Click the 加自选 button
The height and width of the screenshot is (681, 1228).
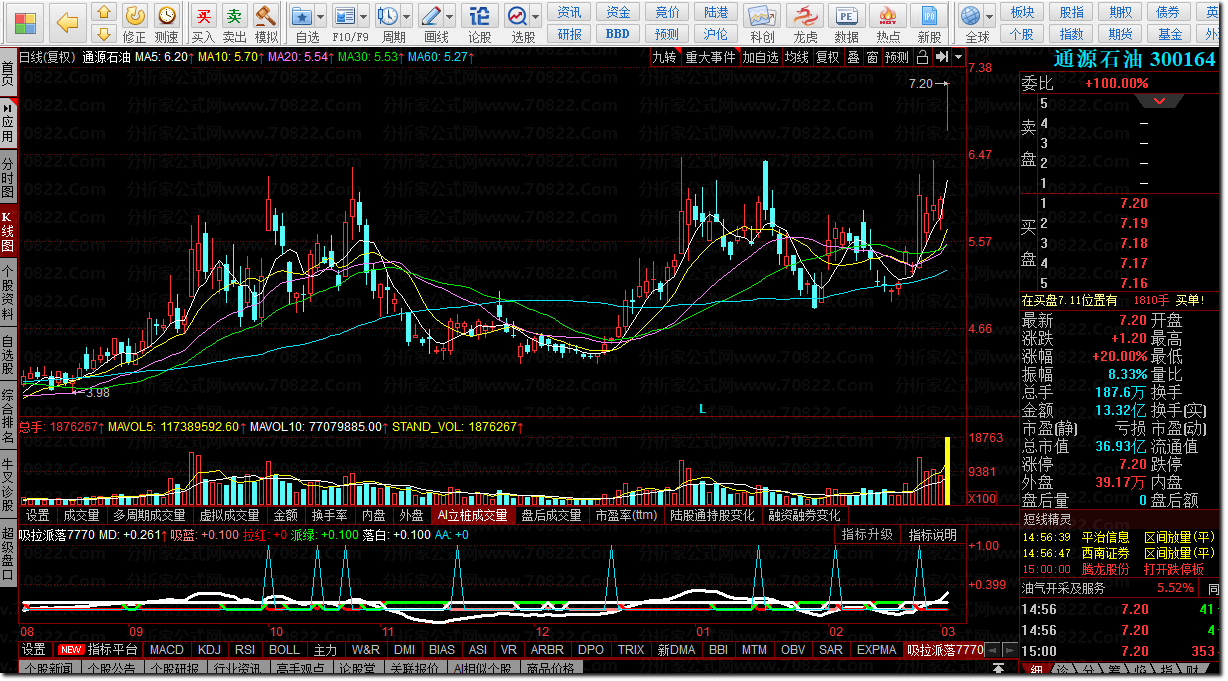pos(760,57)
